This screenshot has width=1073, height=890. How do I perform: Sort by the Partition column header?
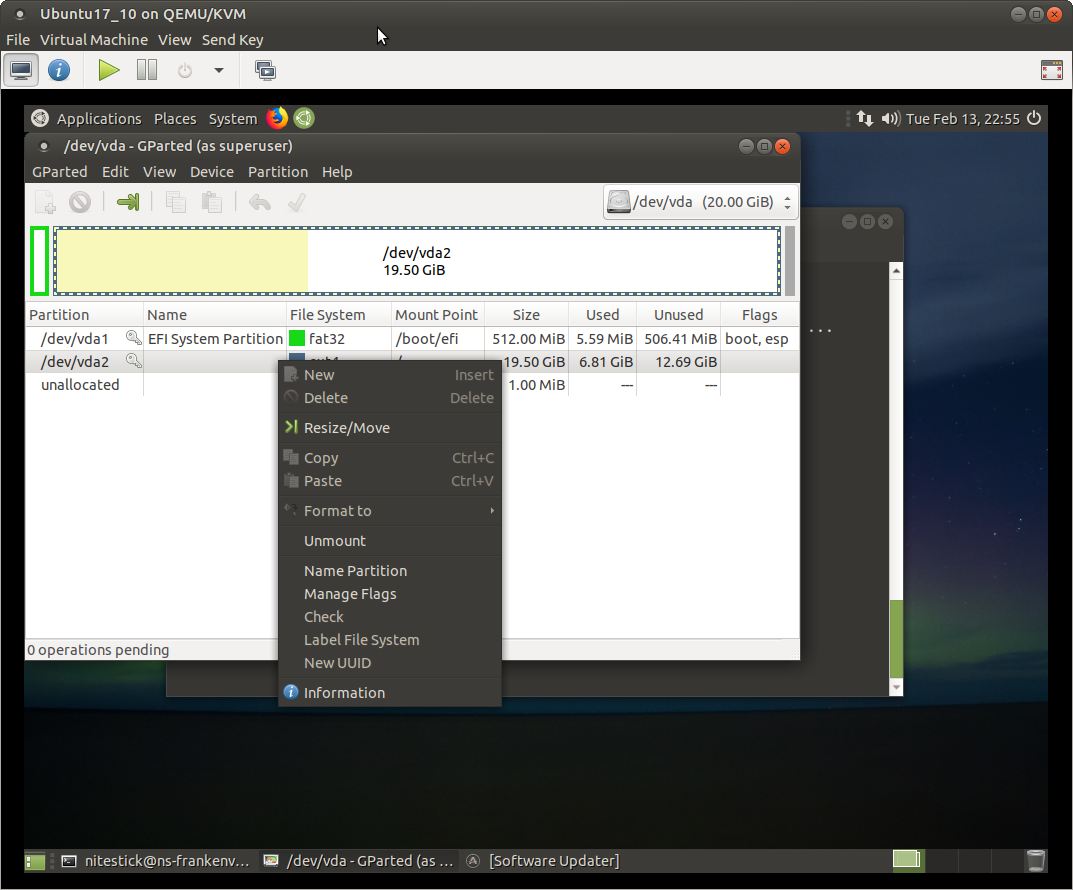point(85,315)
